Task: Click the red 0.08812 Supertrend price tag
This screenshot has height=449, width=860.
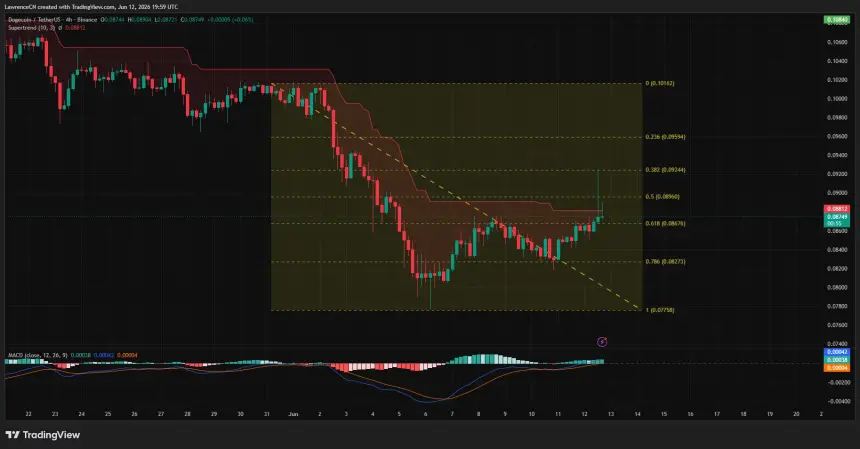Action: (837, 209)
